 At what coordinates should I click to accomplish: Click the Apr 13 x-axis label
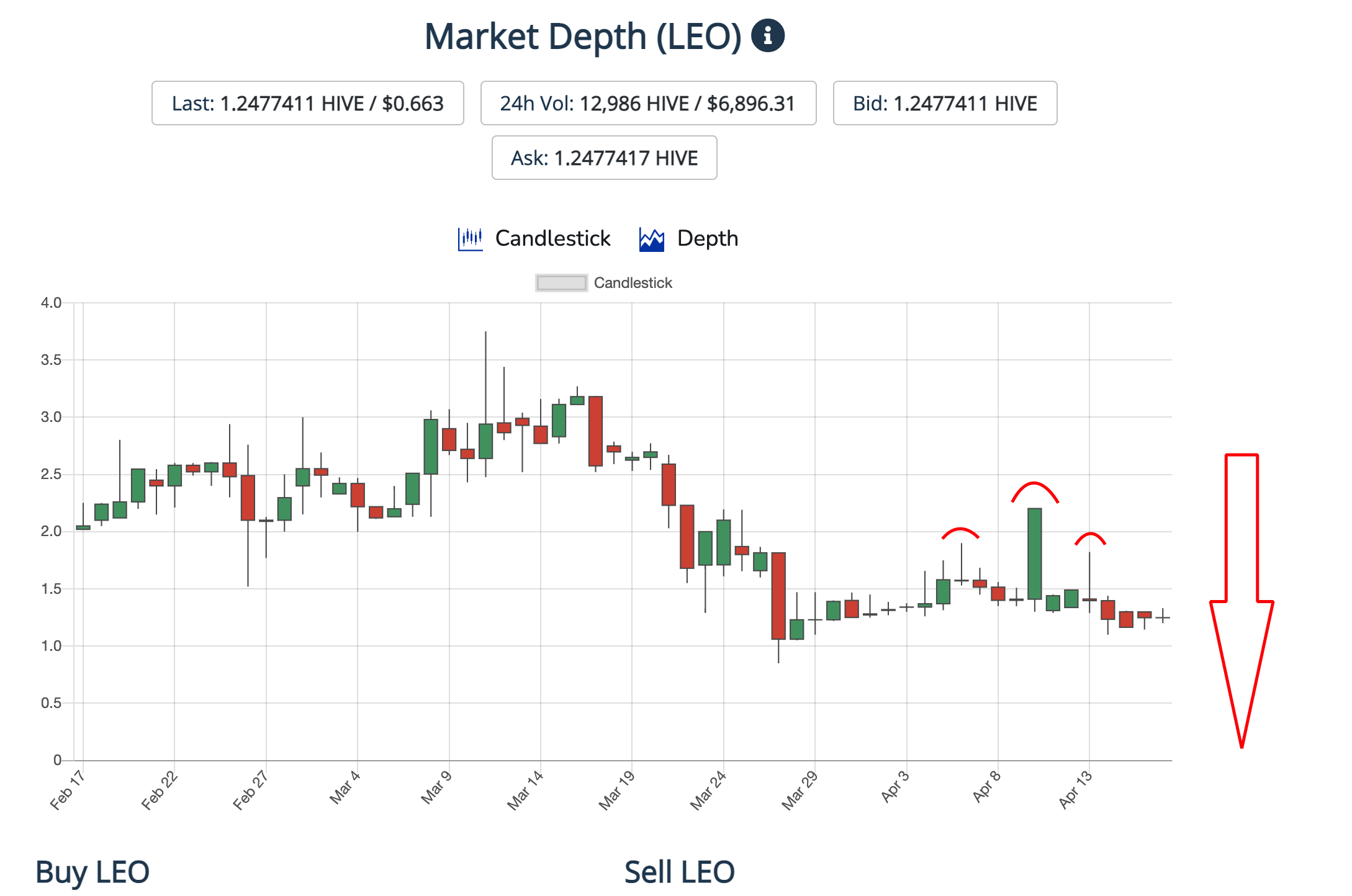1075,789
